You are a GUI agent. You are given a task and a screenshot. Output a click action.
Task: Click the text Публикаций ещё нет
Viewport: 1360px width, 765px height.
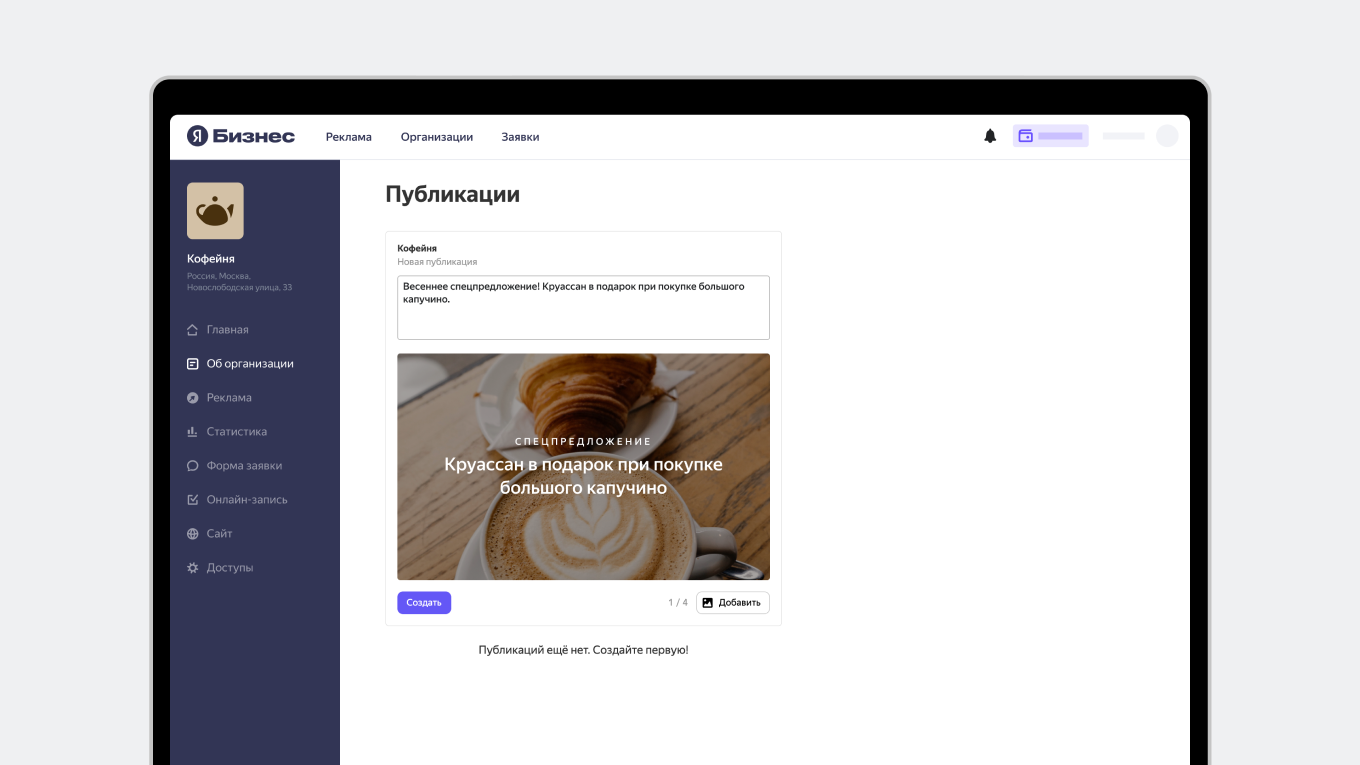(x=534, y=650)
